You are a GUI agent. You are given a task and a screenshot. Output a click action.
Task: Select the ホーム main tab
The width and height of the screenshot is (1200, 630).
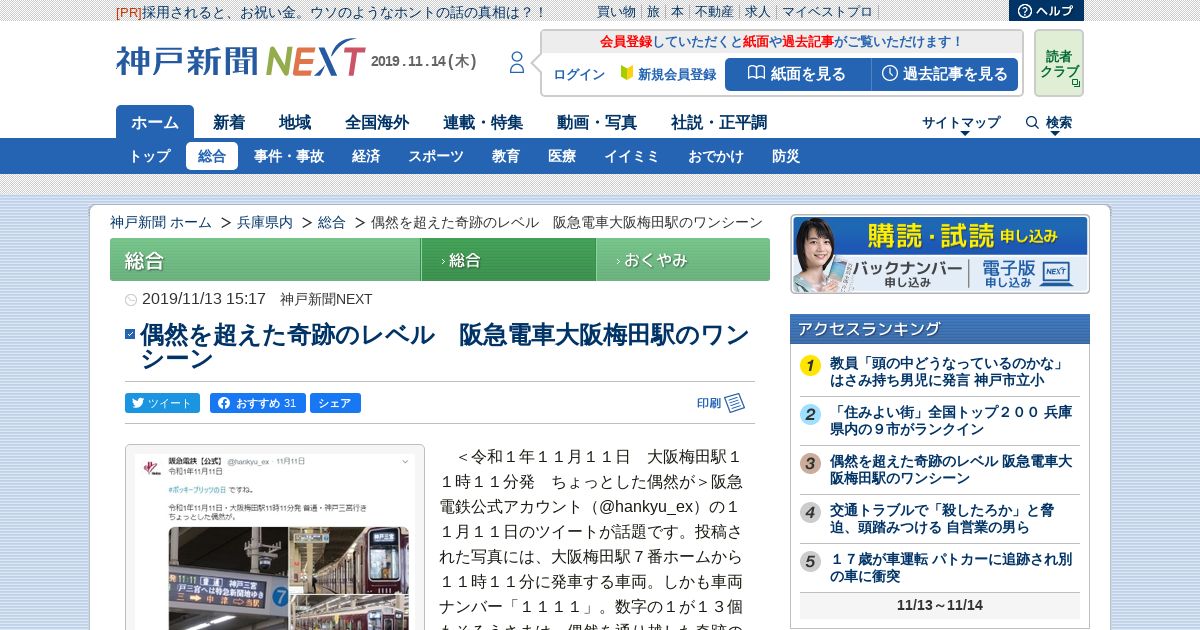tap(155, 122)
